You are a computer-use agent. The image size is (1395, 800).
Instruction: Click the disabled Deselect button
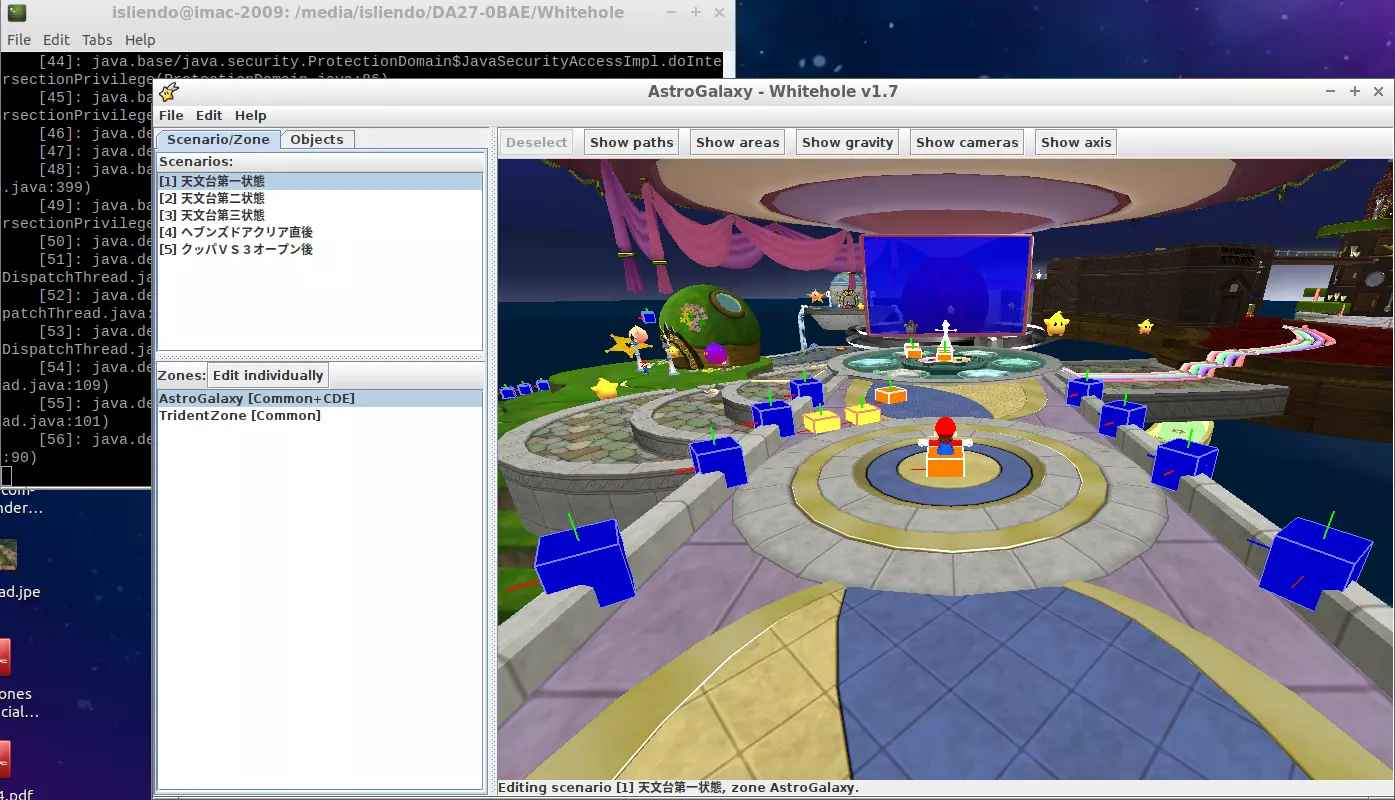point(536,142)
